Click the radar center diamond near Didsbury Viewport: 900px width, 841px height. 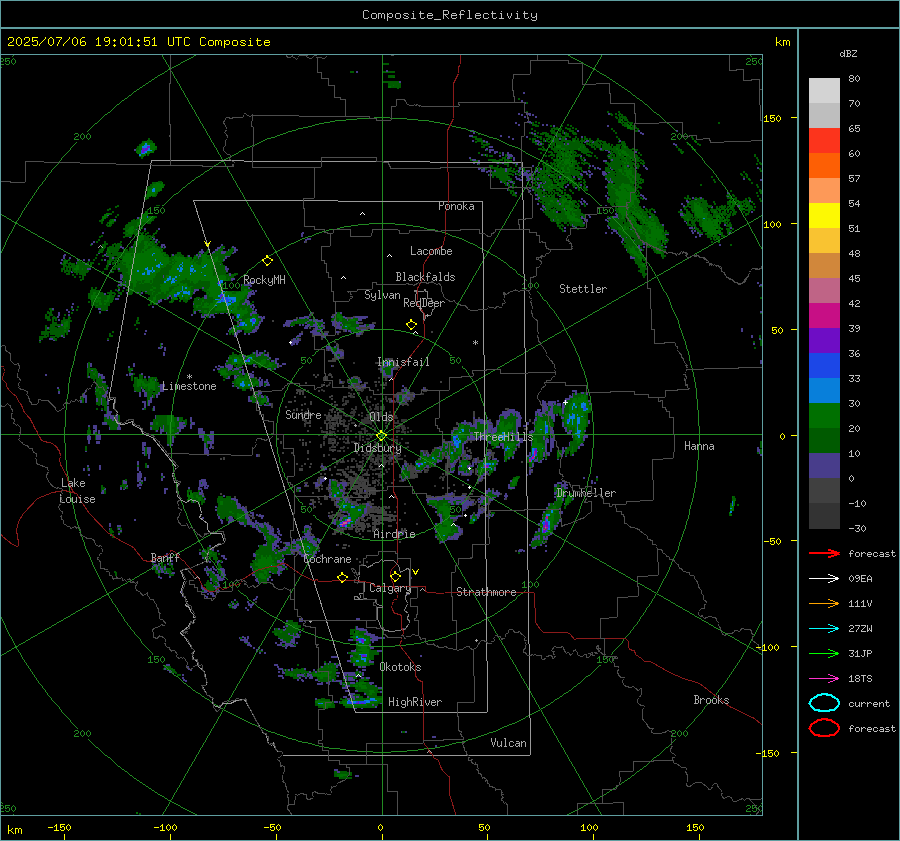tap(381, 436)
